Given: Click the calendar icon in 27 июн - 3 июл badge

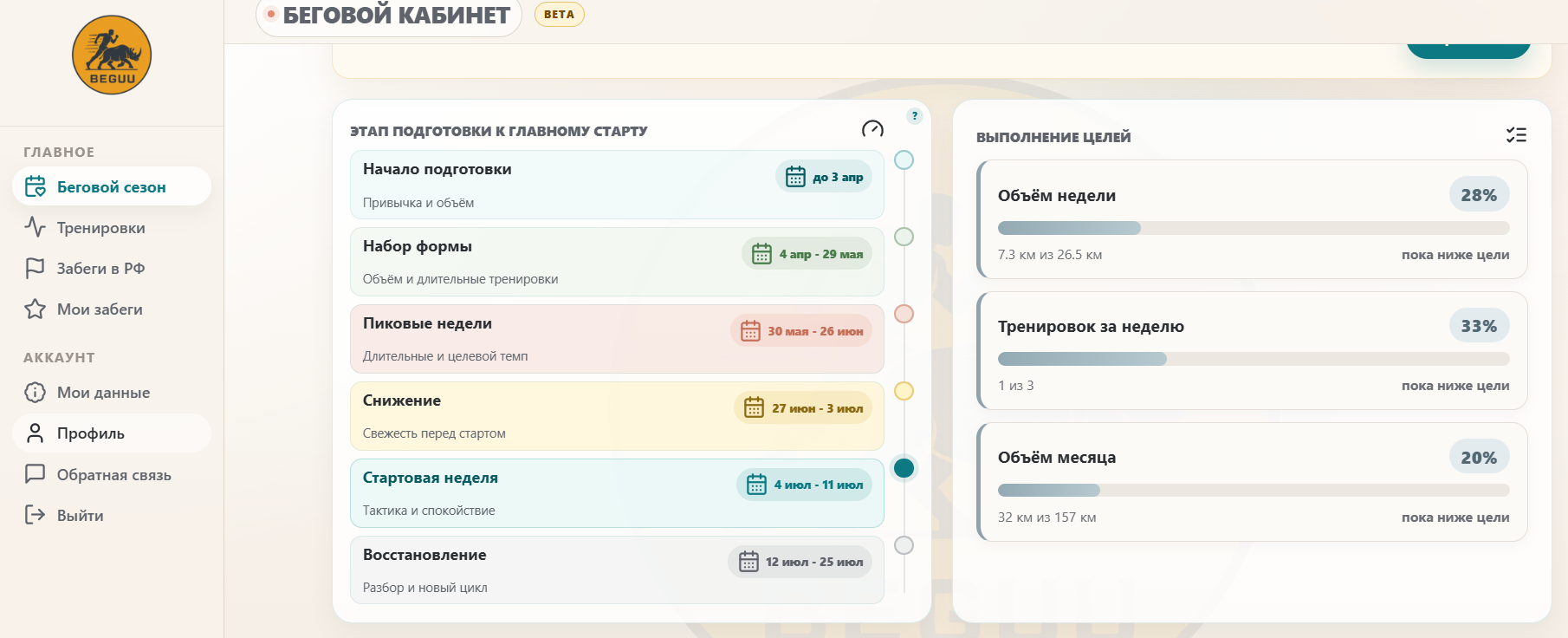Looking at the screenshot, I should click(x=755, y=407).
